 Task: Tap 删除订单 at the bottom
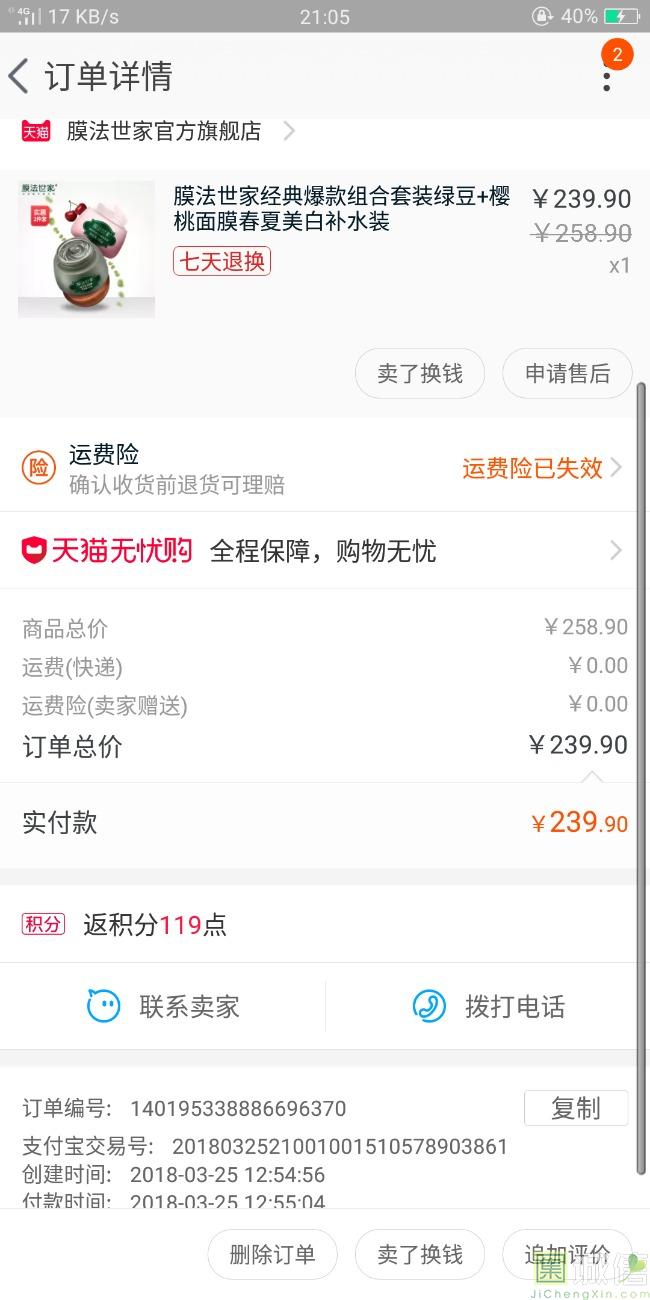click(x=272, y=1255)
